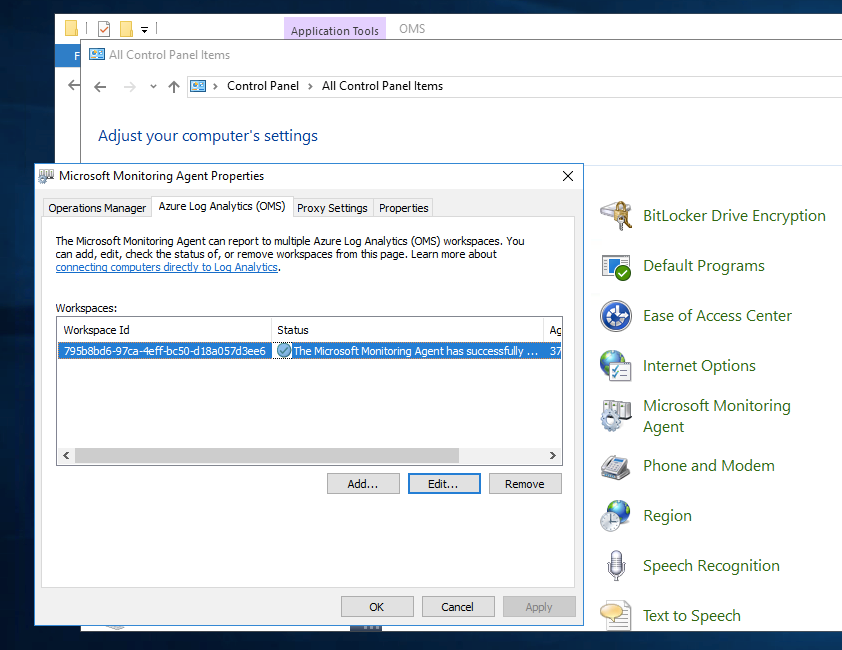
Task: Open the Speech Recognition link text
Action: coord(712,566)
